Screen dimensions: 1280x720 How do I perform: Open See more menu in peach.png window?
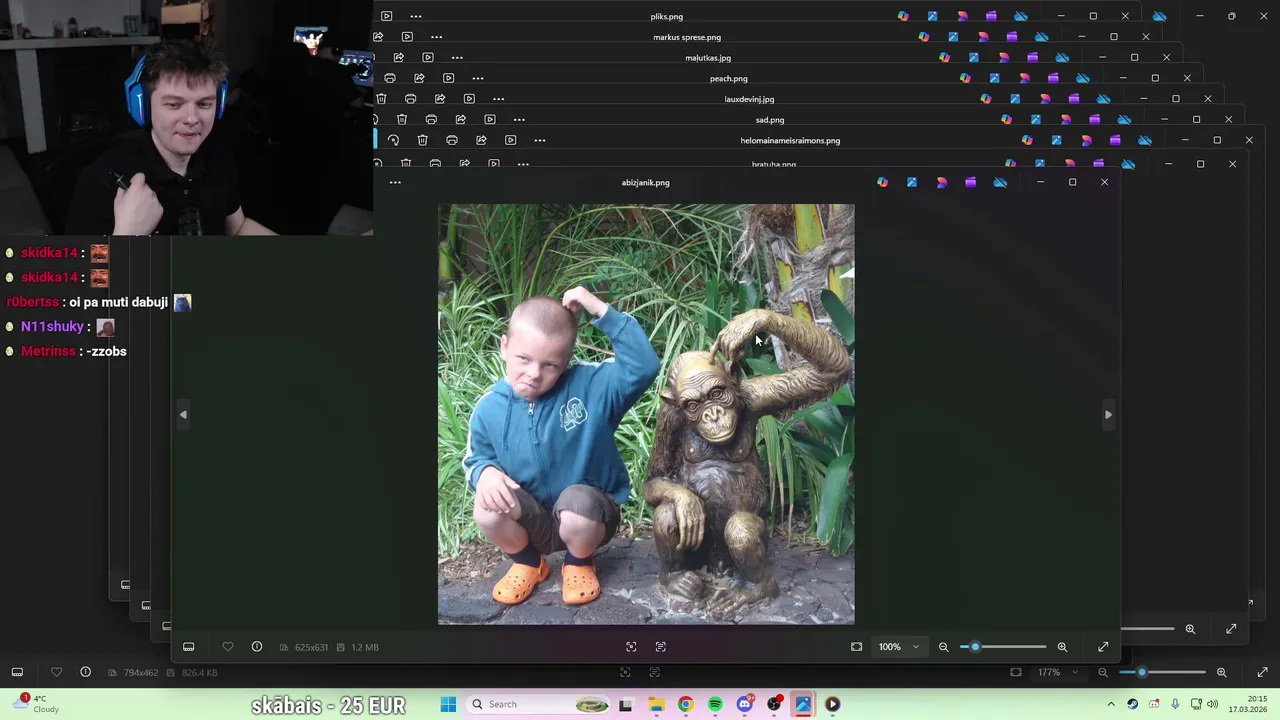coord(478,78)
